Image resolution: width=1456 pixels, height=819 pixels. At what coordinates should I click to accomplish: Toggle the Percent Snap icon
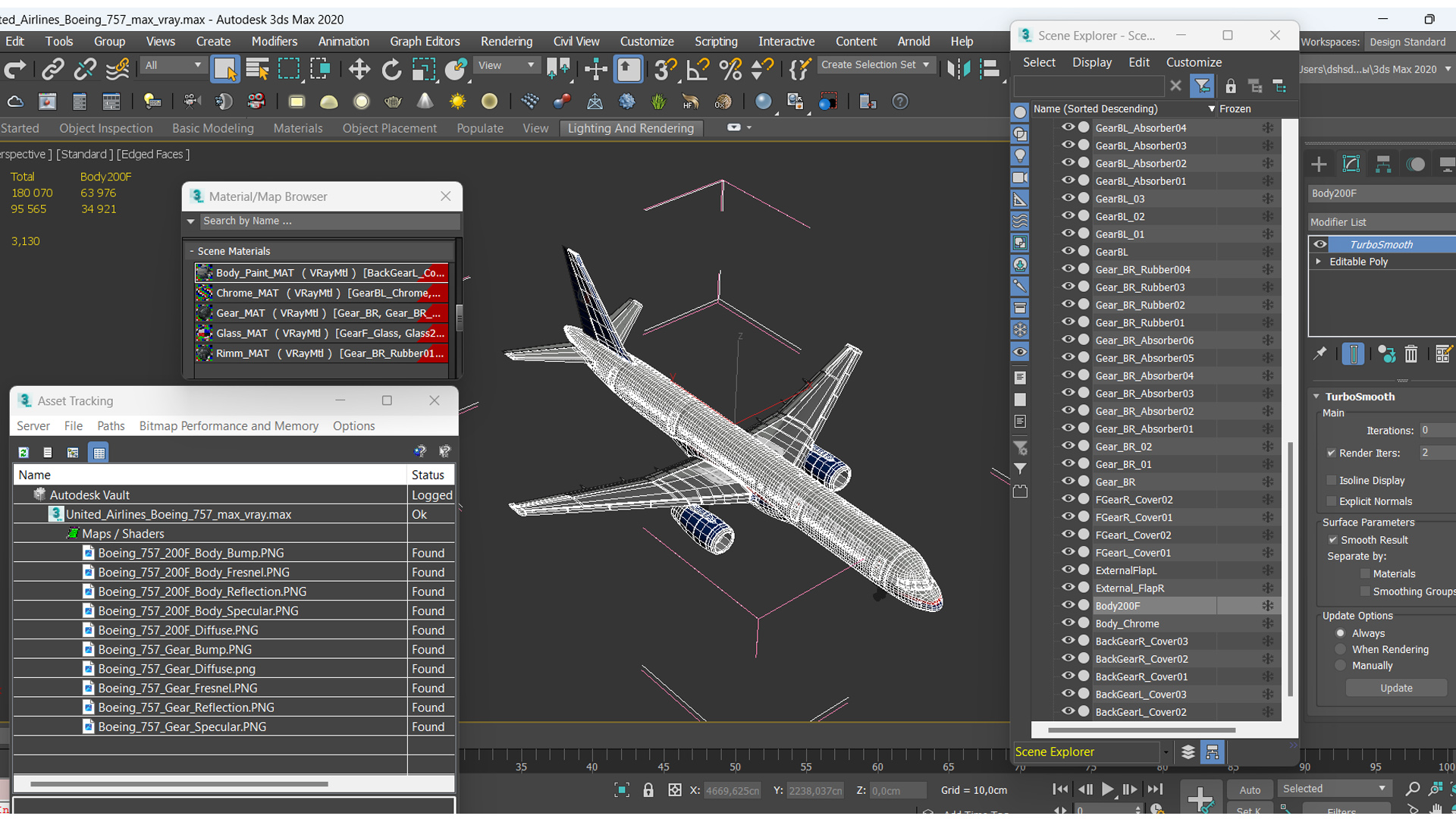(x=730, y=69)
